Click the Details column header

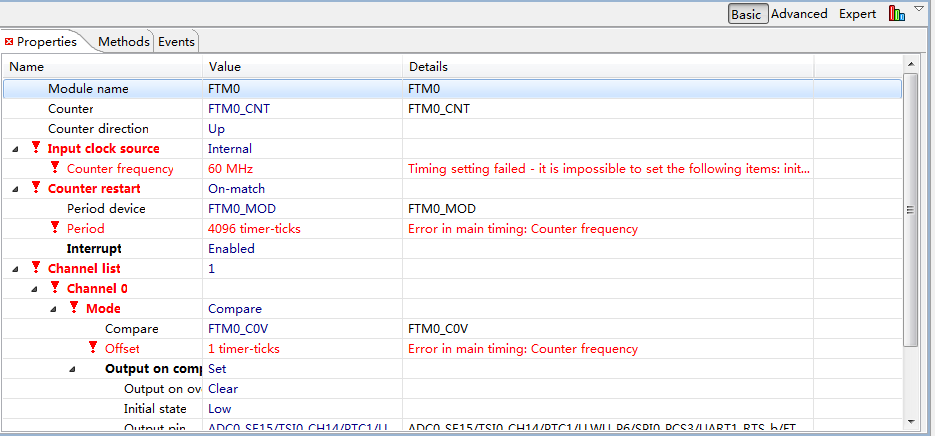click(428, 67)
